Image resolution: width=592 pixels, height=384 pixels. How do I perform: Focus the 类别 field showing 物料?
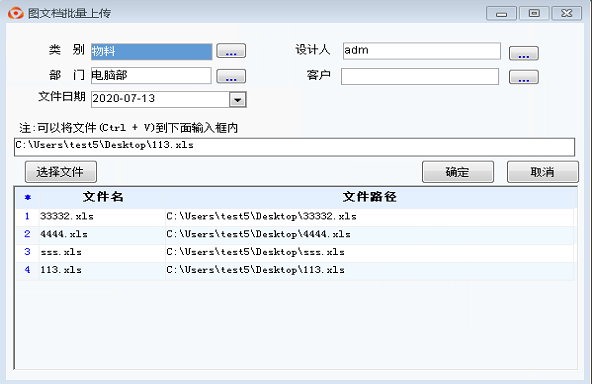(151, 51)
